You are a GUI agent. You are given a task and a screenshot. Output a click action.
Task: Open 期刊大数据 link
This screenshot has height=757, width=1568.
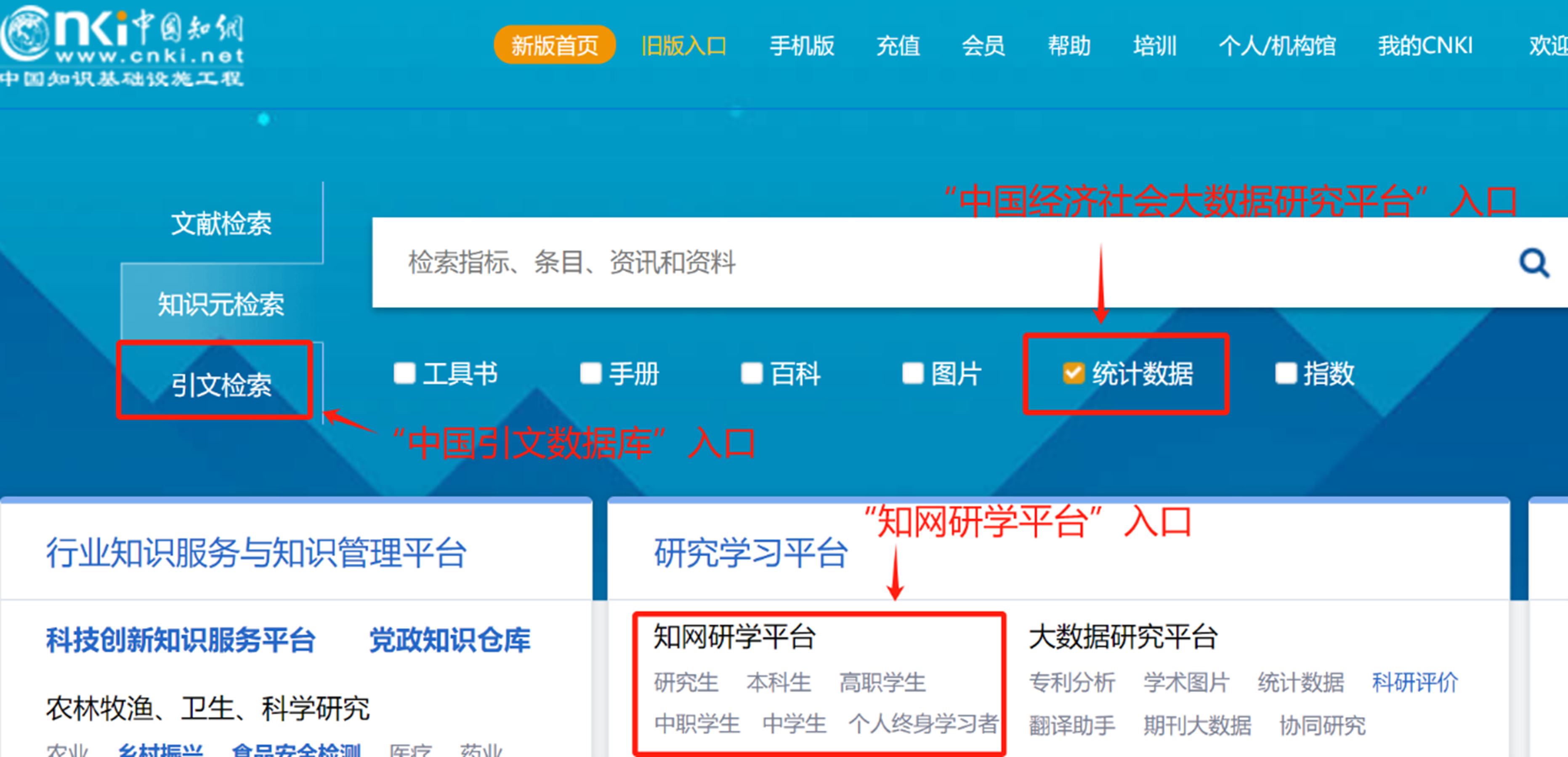[1197, 725]
